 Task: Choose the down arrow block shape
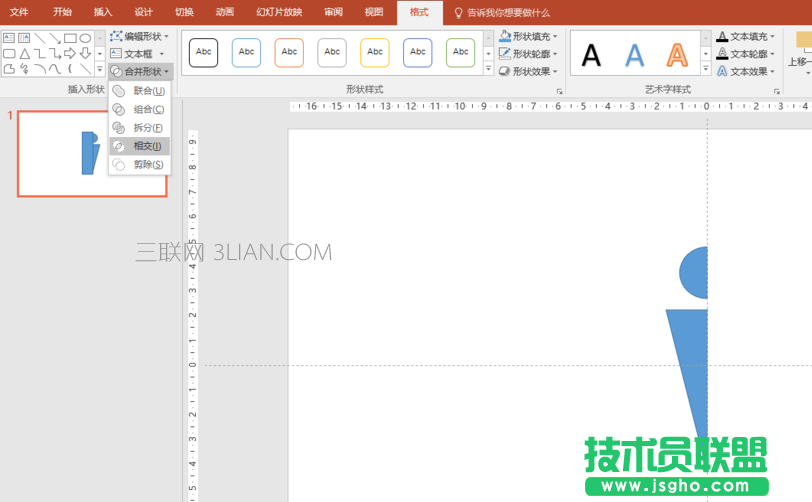click(x=85, y=53)
